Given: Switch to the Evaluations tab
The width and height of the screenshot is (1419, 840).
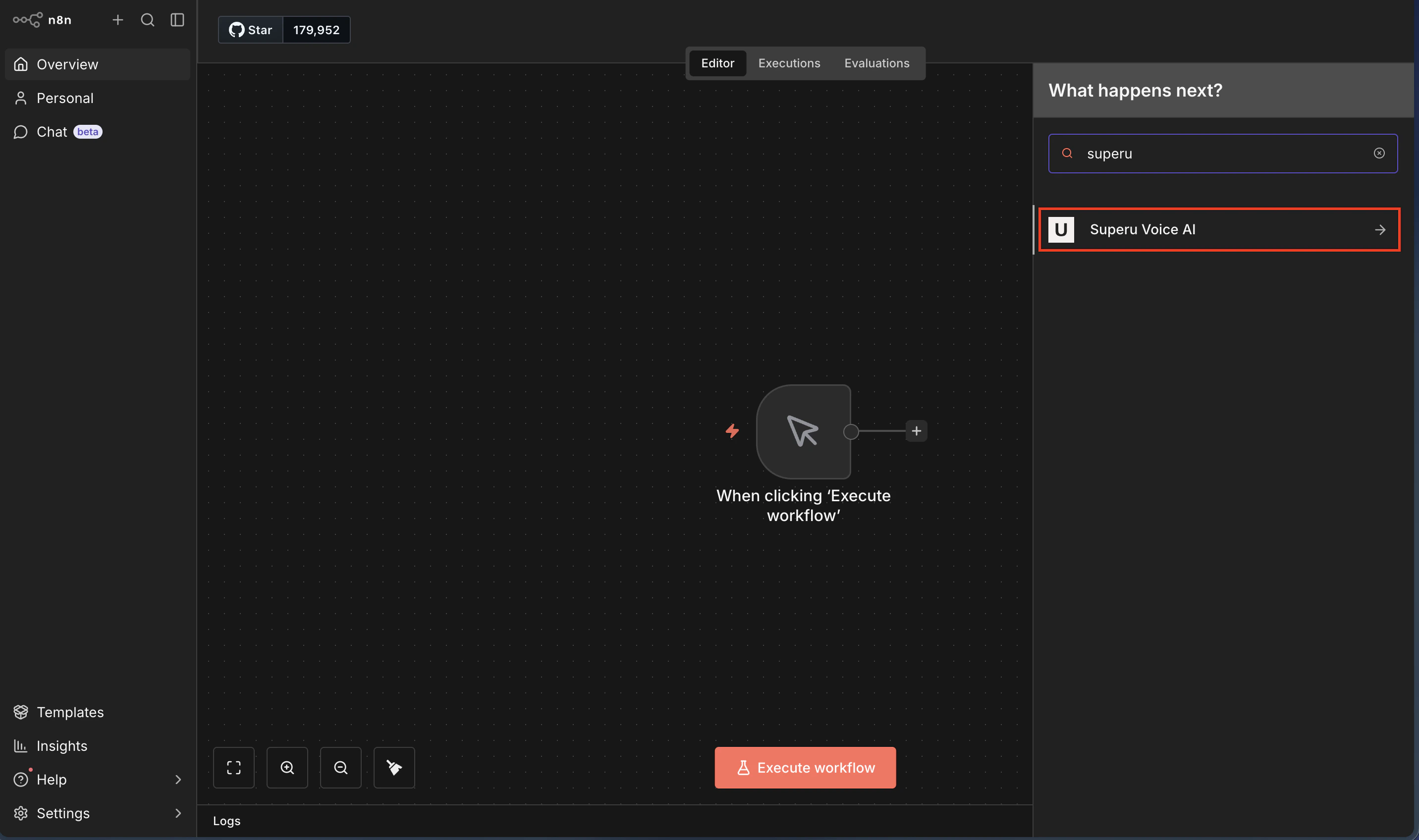Looking at the screenshot, I should point(876,63).
